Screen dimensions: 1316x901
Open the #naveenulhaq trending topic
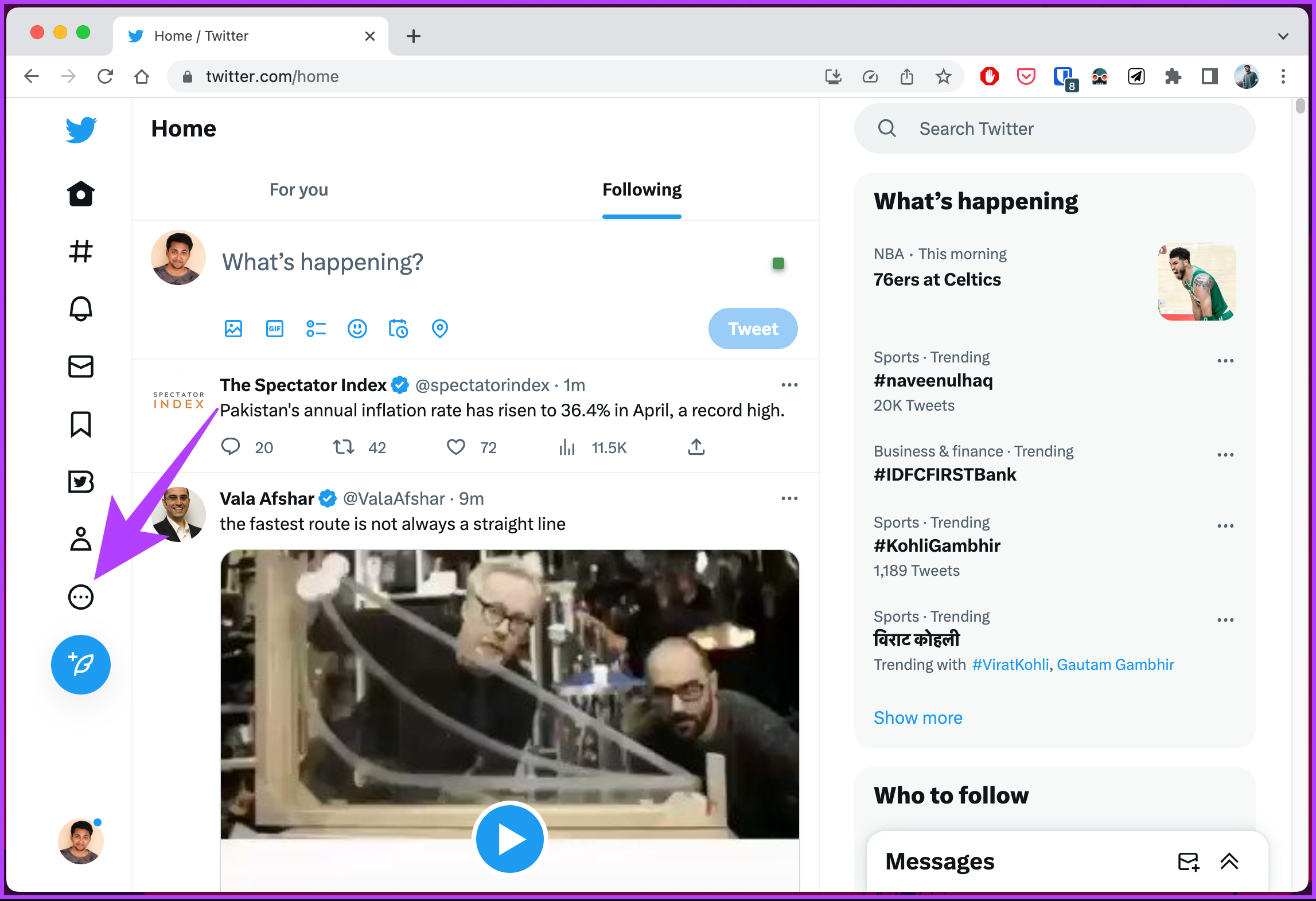point(933,380)
